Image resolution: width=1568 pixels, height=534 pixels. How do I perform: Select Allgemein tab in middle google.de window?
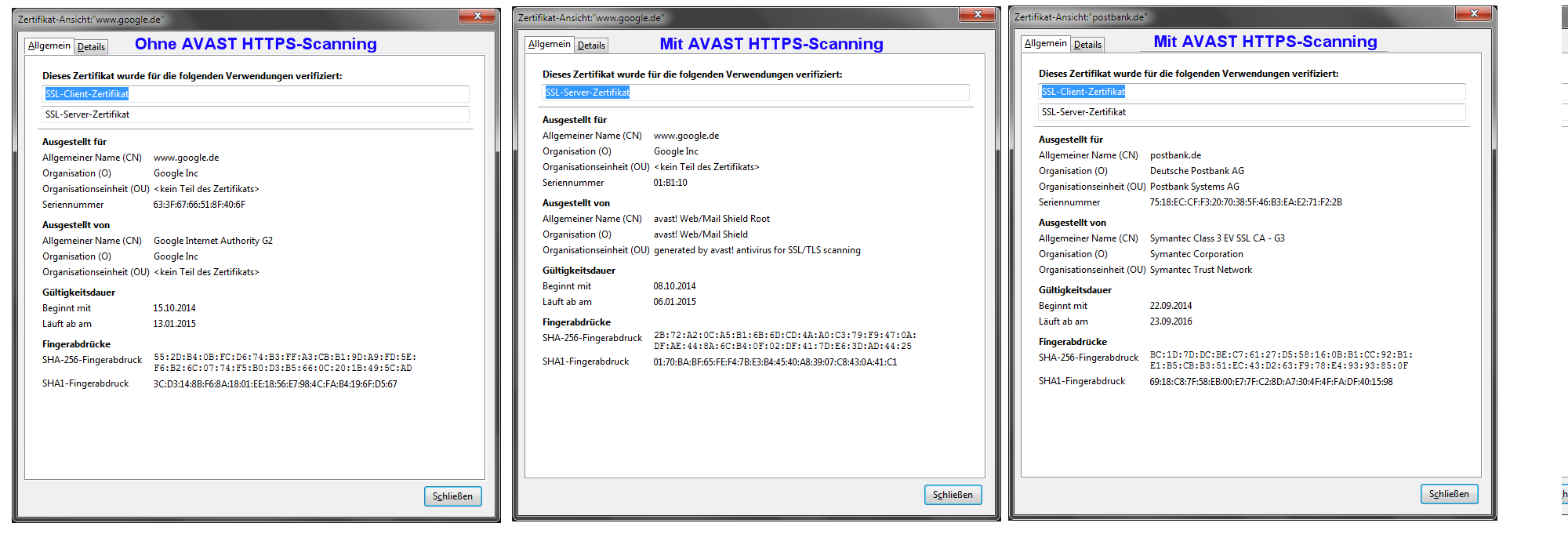[x=550, y=44]
